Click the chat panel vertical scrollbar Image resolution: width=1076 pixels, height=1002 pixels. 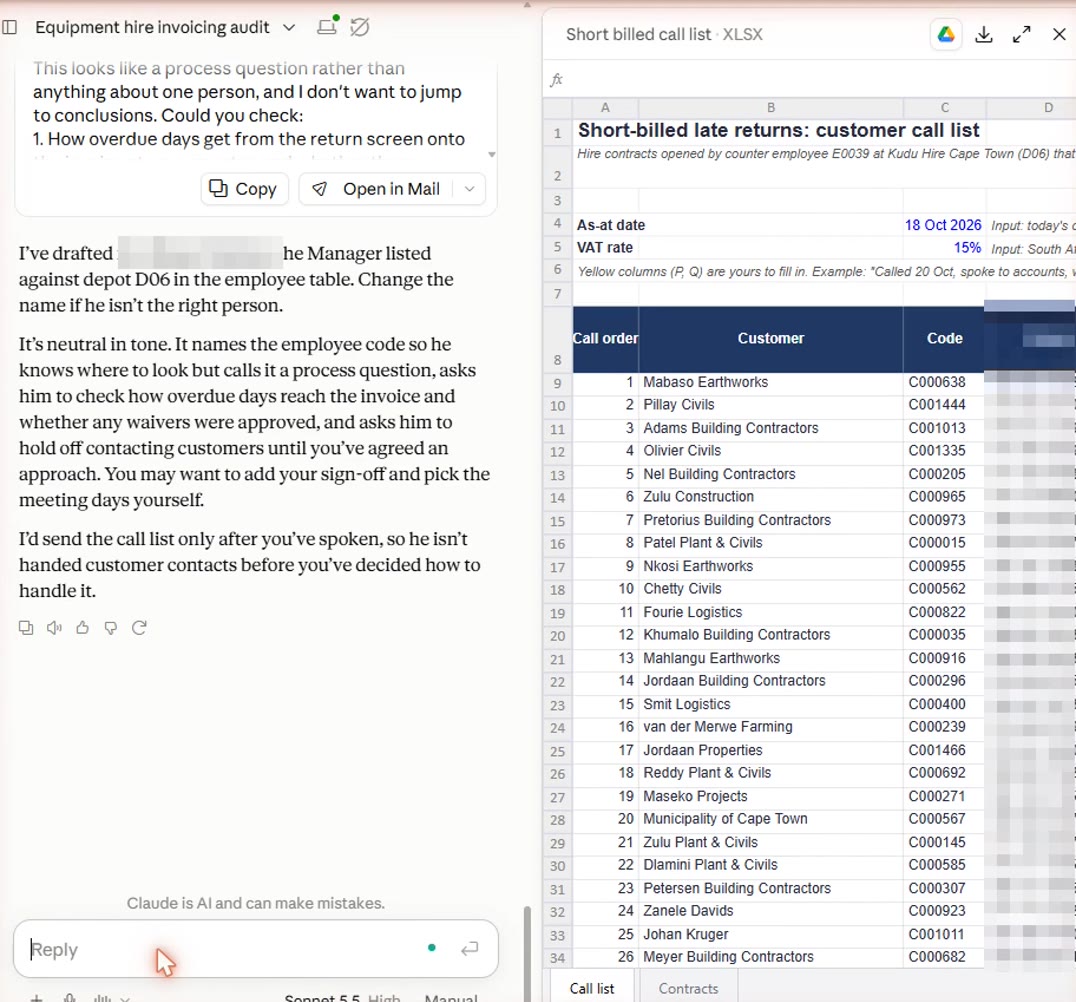(x=527, y=953)
